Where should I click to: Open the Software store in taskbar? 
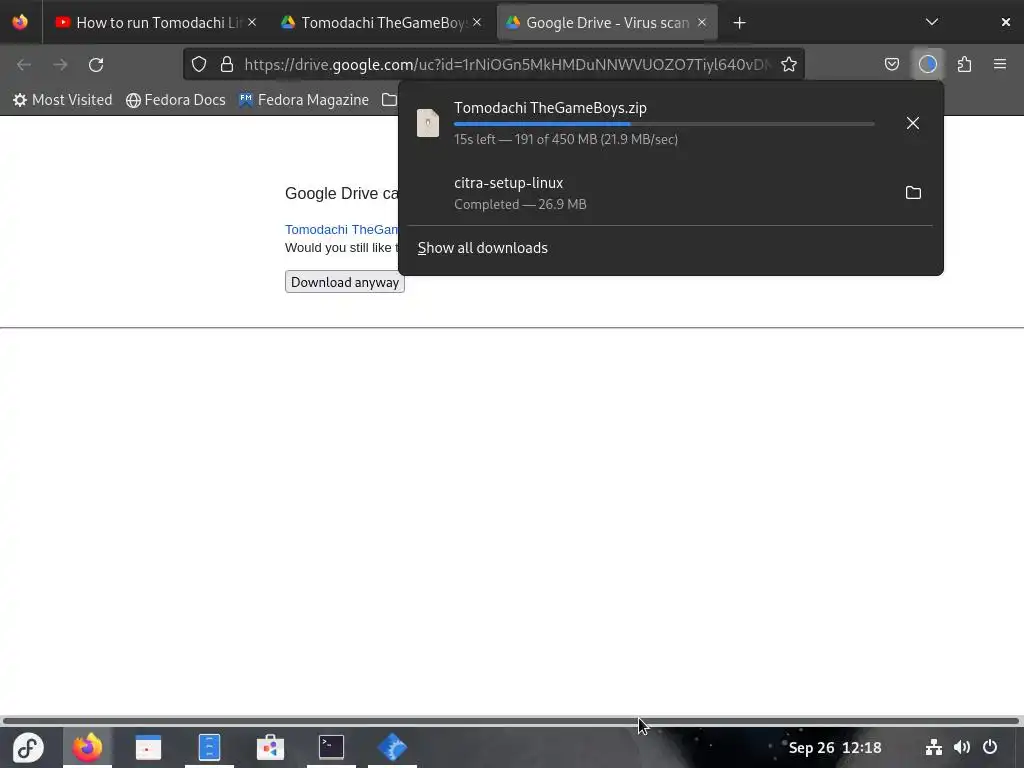[270, 747]
